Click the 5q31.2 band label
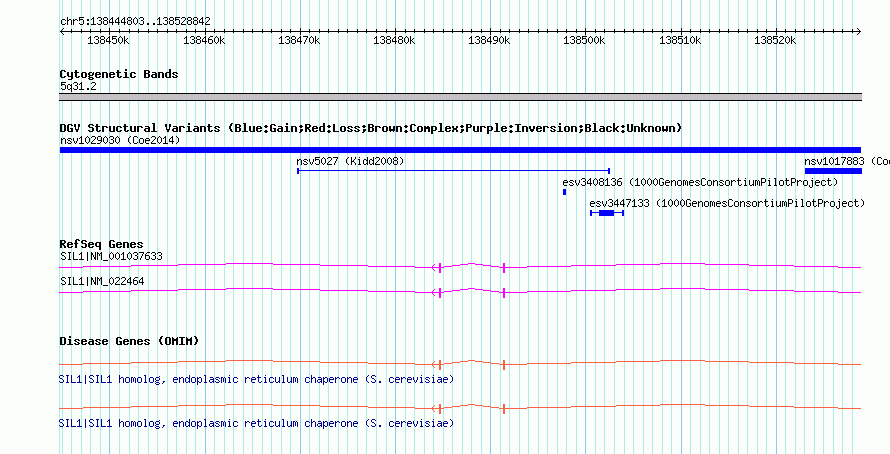This screenshot has width=890, height=454. click(x=78, y=87)
